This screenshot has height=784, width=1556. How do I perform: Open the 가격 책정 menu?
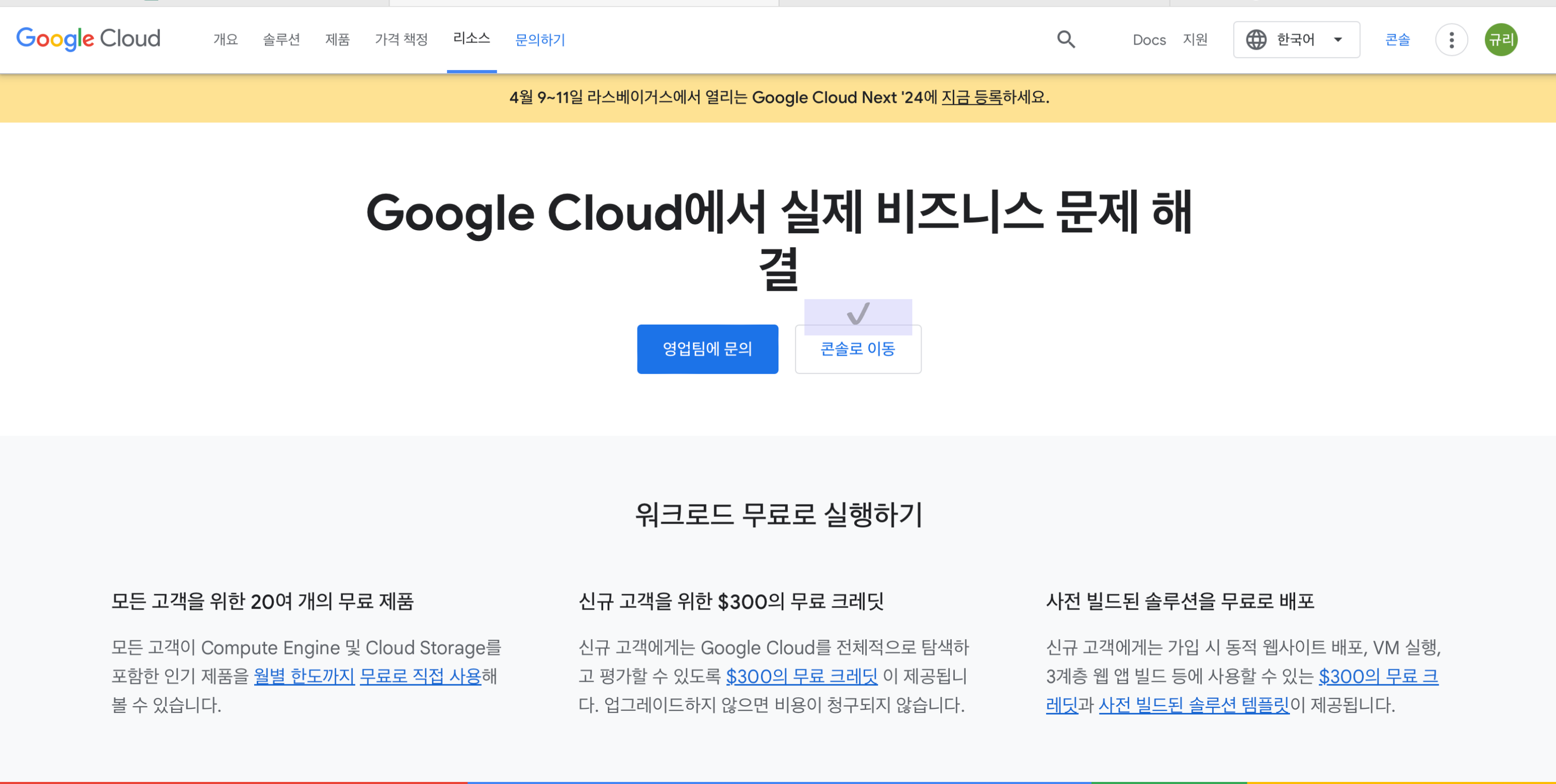(401, 40)
